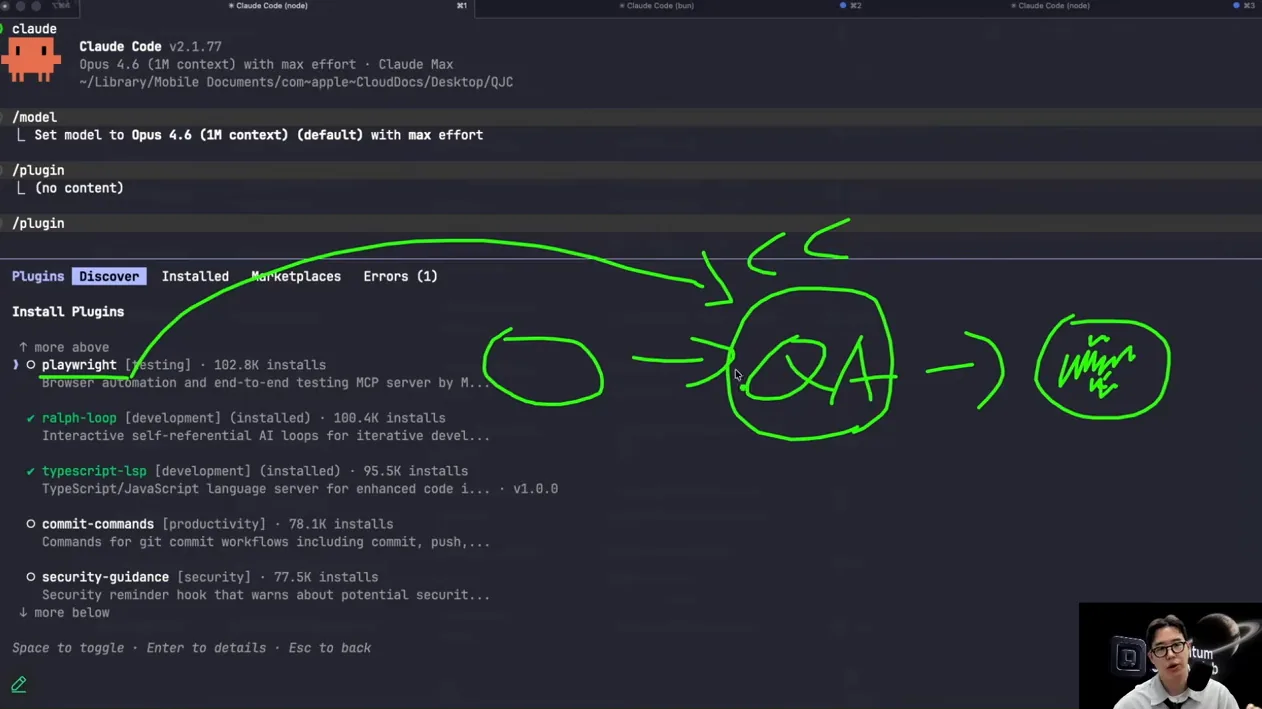Click the blue dot on the ⌘3 tab
Screen dimensions: 1262x709
1236,6
